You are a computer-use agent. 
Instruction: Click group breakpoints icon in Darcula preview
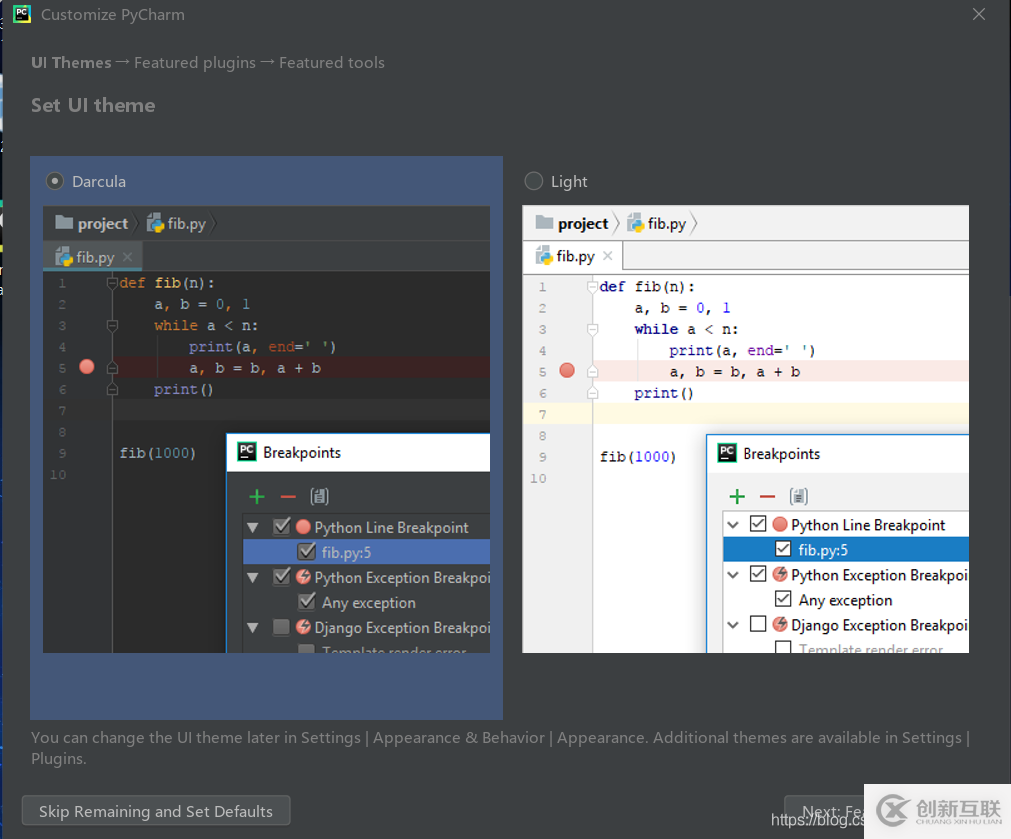point(319,496)
